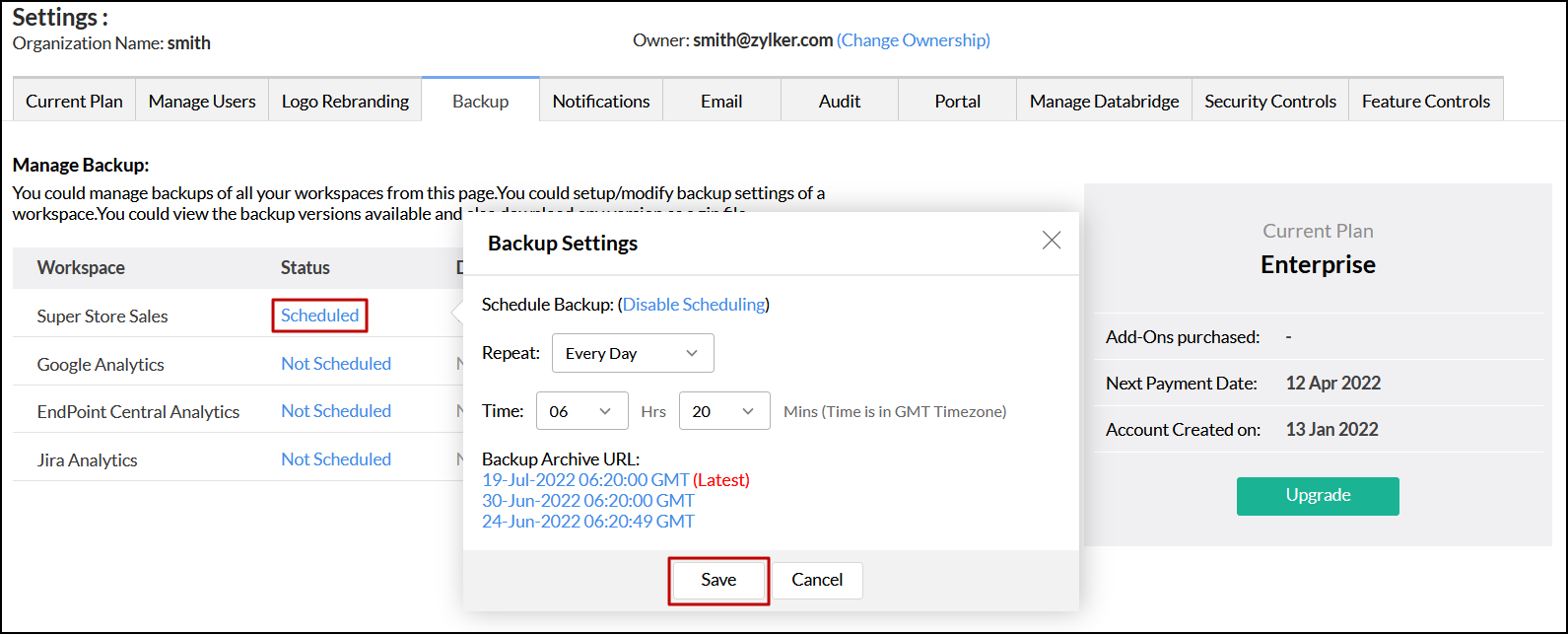Open the Manage Users tab

(x=202, y=101)
